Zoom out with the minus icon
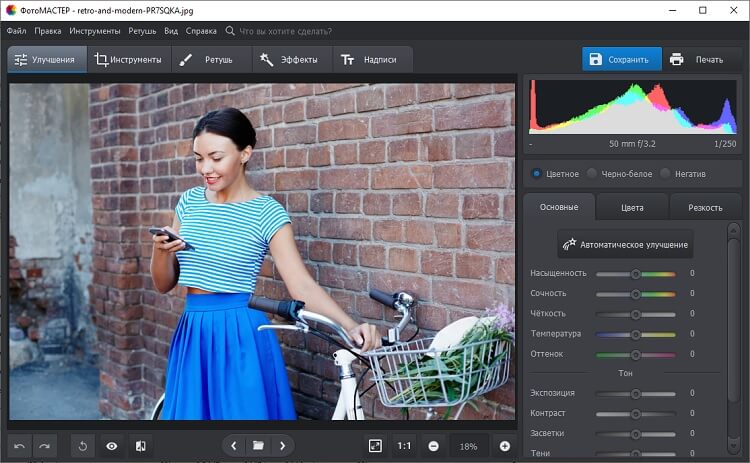The height and width of the screenshot is (463, 750). click(433, 446)
